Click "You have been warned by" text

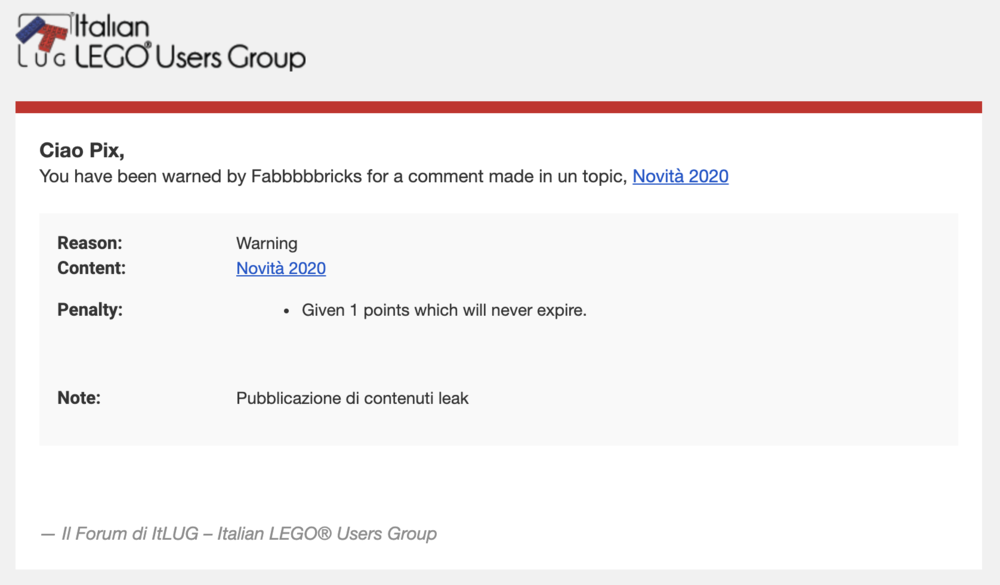[143, 176]
